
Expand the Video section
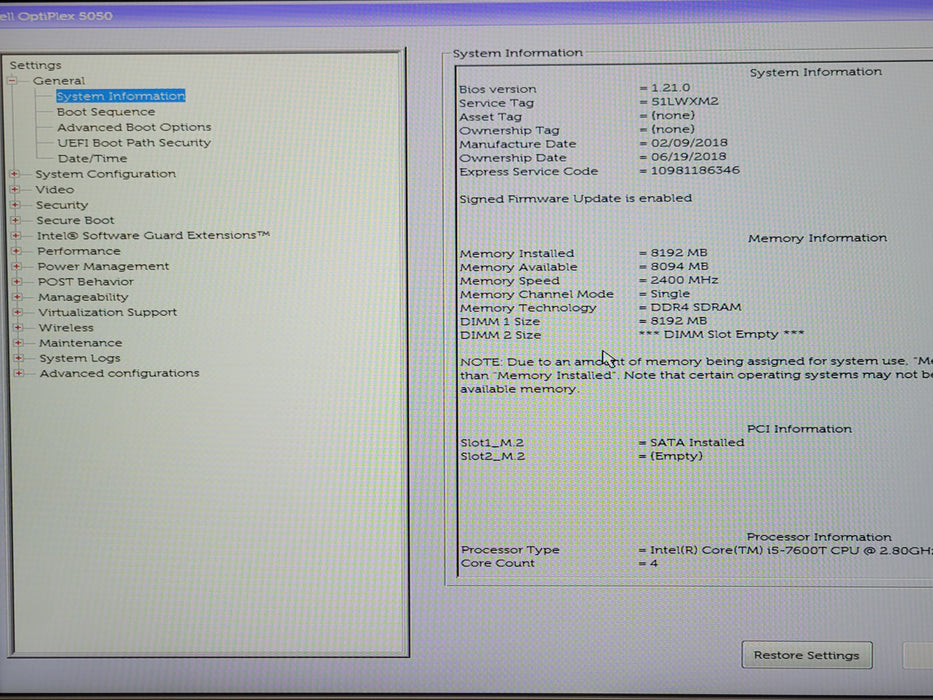(14, 189)
